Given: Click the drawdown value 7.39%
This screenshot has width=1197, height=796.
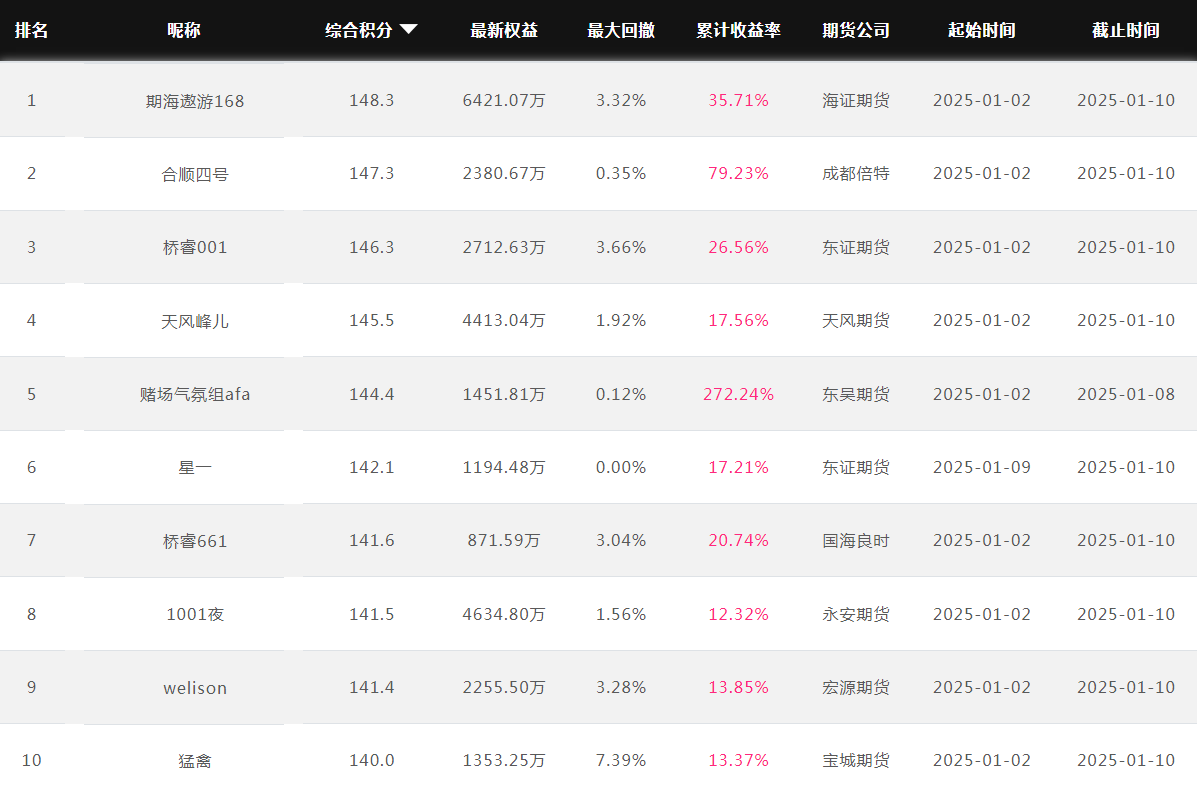Looking at the screenshot, I should point(621,761).
